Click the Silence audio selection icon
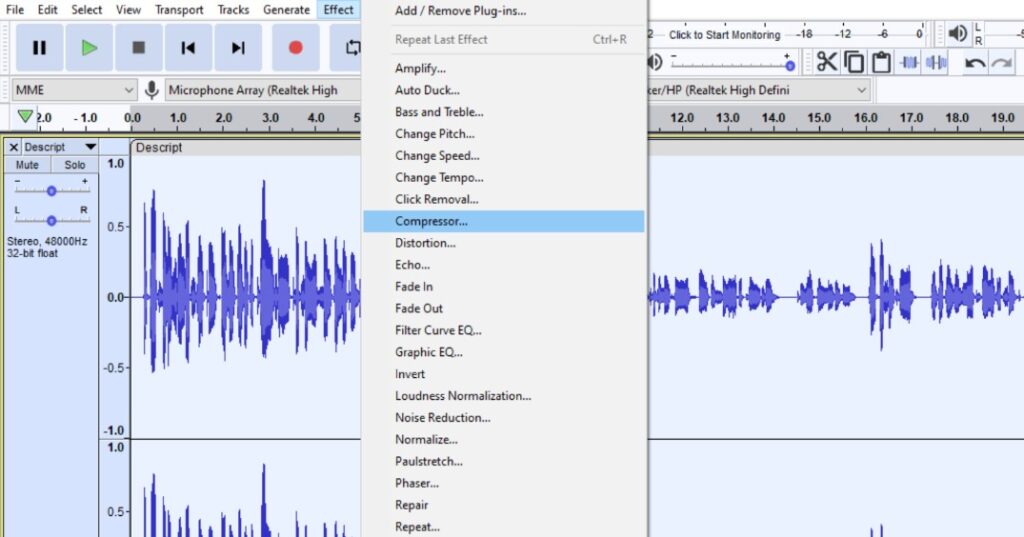Image resolution: width=1024 pixels, height=537 pixels. tap(936, 62)
